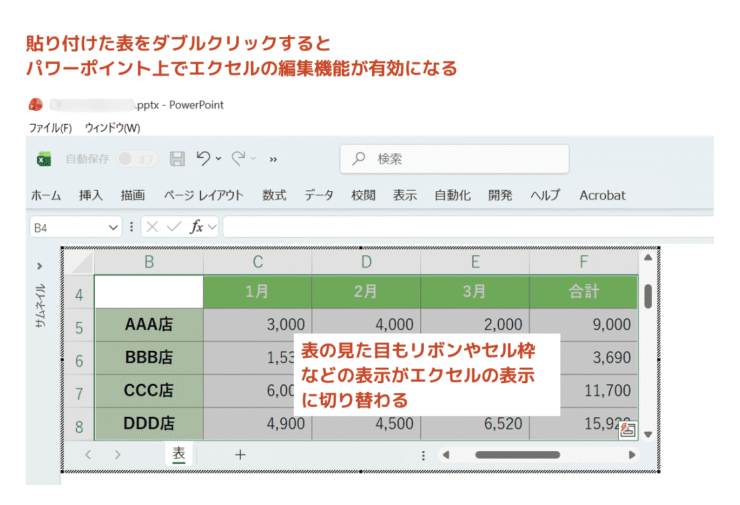The image size is (740, 505).
Task: Click the DDD店 cell
Action: 149,424
